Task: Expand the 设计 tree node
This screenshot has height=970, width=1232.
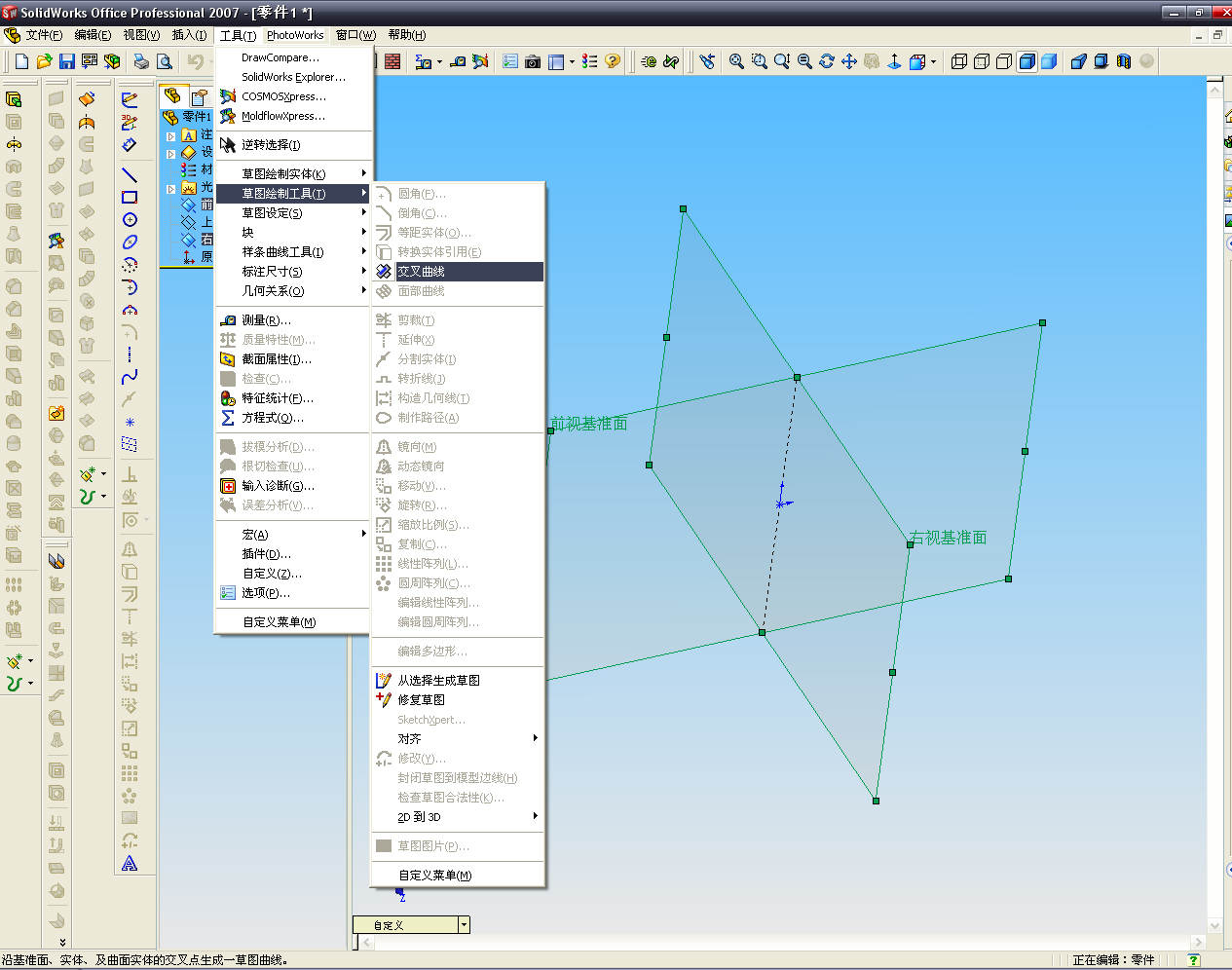Action: [x=171, y=154]
